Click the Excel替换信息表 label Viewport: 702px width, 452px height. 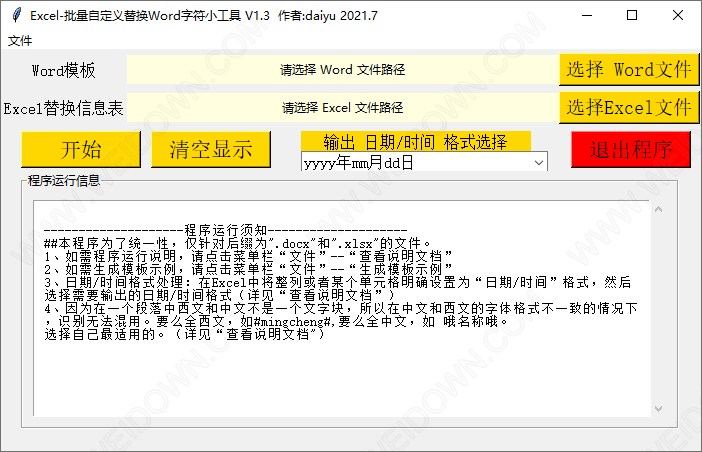64,108
